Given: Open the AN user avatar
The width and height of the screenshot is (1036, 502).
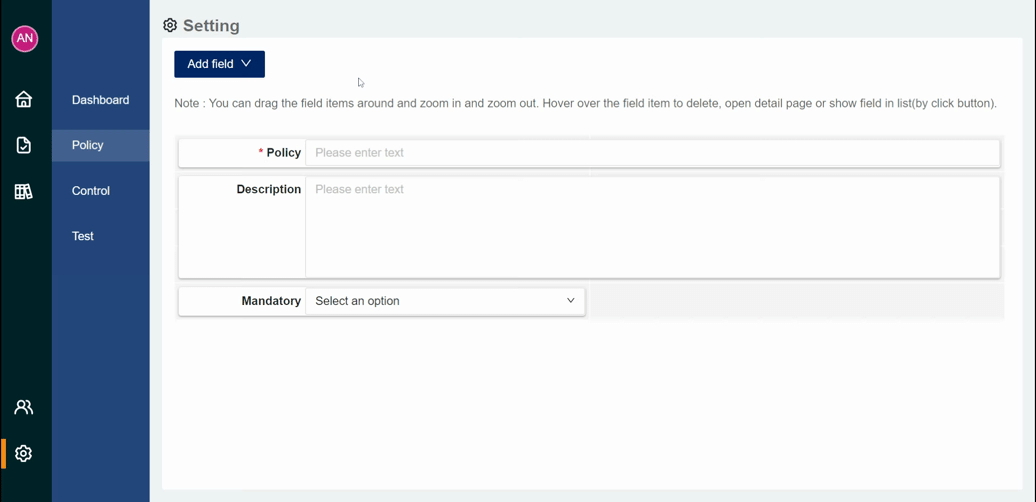Looking at the screenshot, I should tap(24, 38).
